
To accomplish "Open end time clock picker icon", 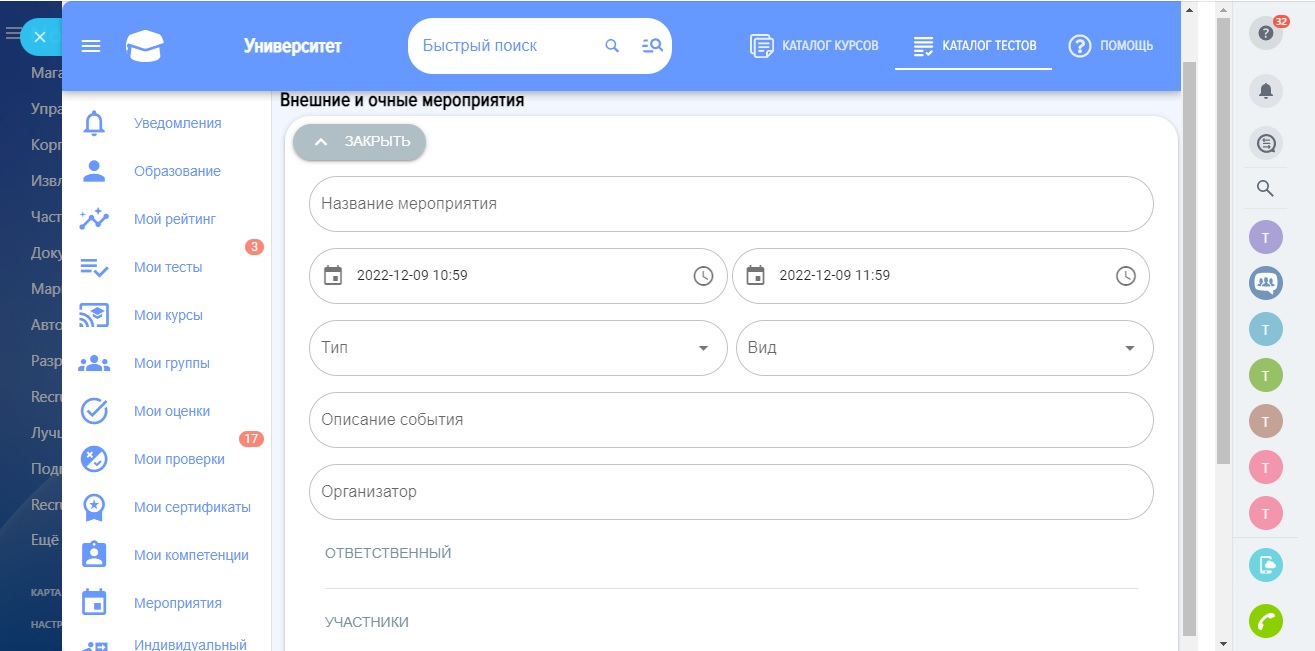I will [1126, 276].
